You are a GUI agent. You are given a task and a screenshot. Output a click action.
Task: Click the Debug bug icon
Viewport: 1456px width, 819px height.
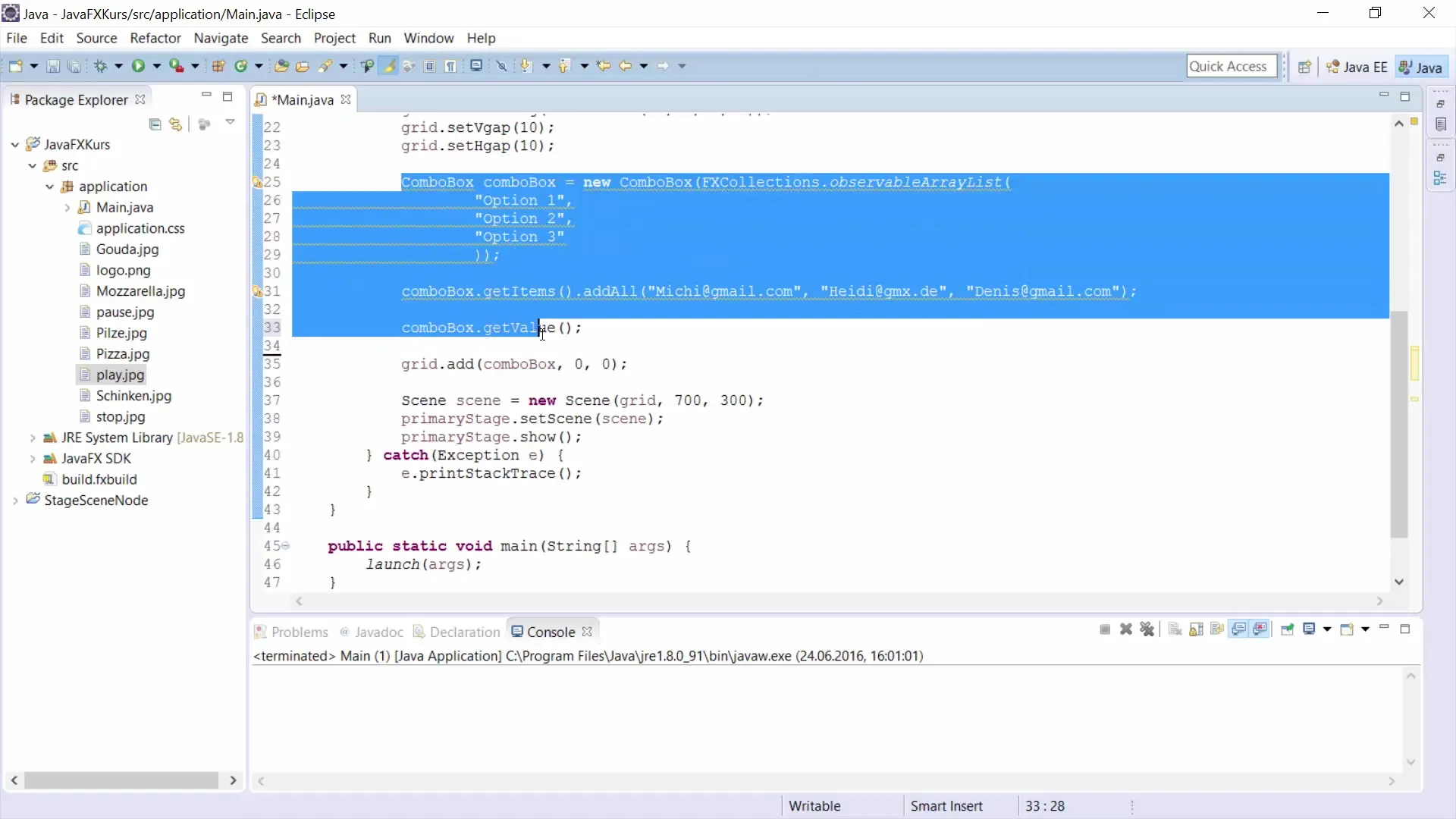pos(100,66)
